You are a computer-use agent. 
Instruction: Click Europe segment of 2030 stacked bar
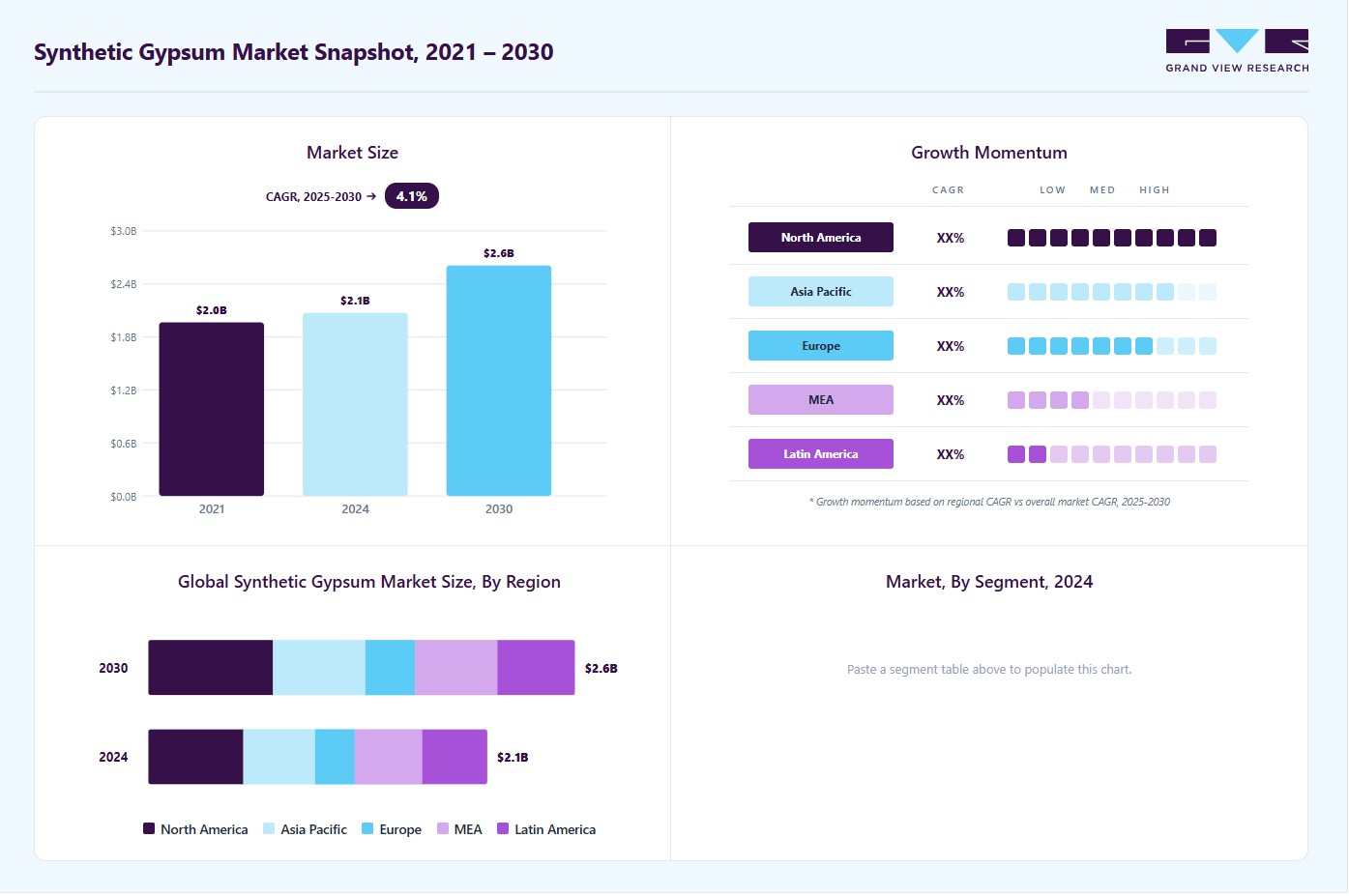point(391,668)
